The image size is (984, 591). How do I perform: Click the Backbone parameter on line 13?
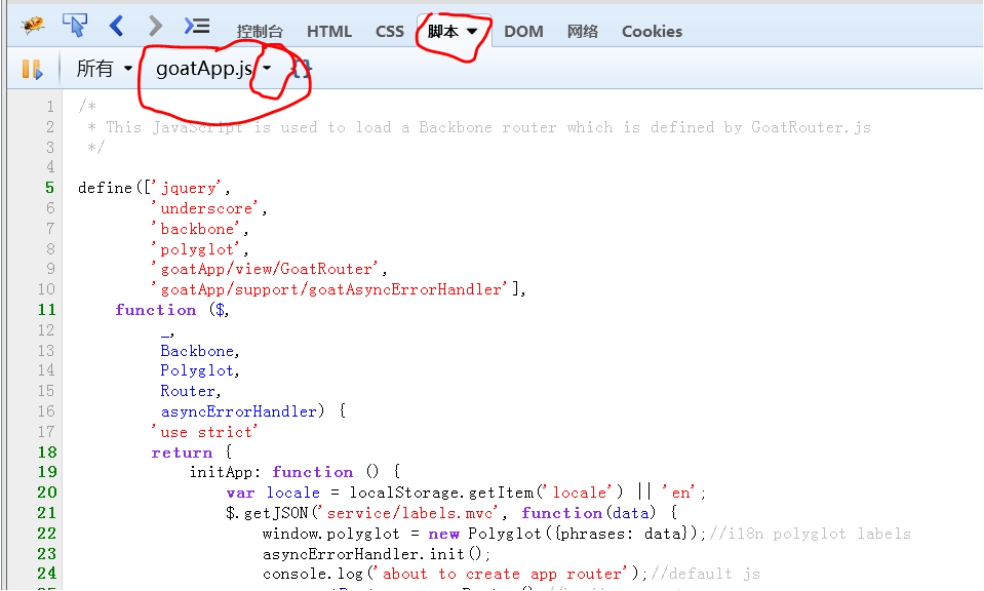click(x=197, y=351)
